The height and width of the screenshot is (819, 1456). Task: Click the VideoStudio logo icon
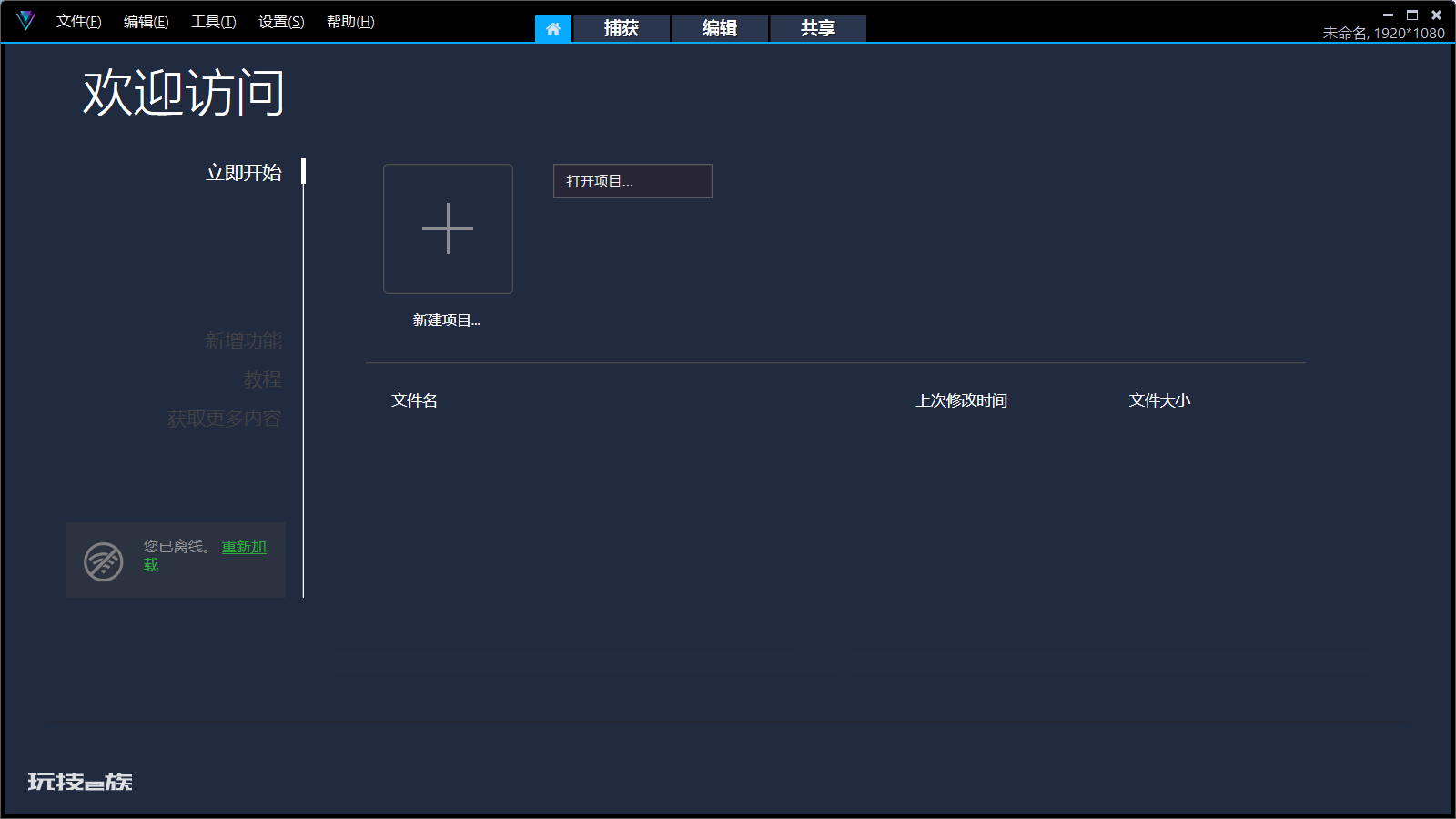pos(25,20)
